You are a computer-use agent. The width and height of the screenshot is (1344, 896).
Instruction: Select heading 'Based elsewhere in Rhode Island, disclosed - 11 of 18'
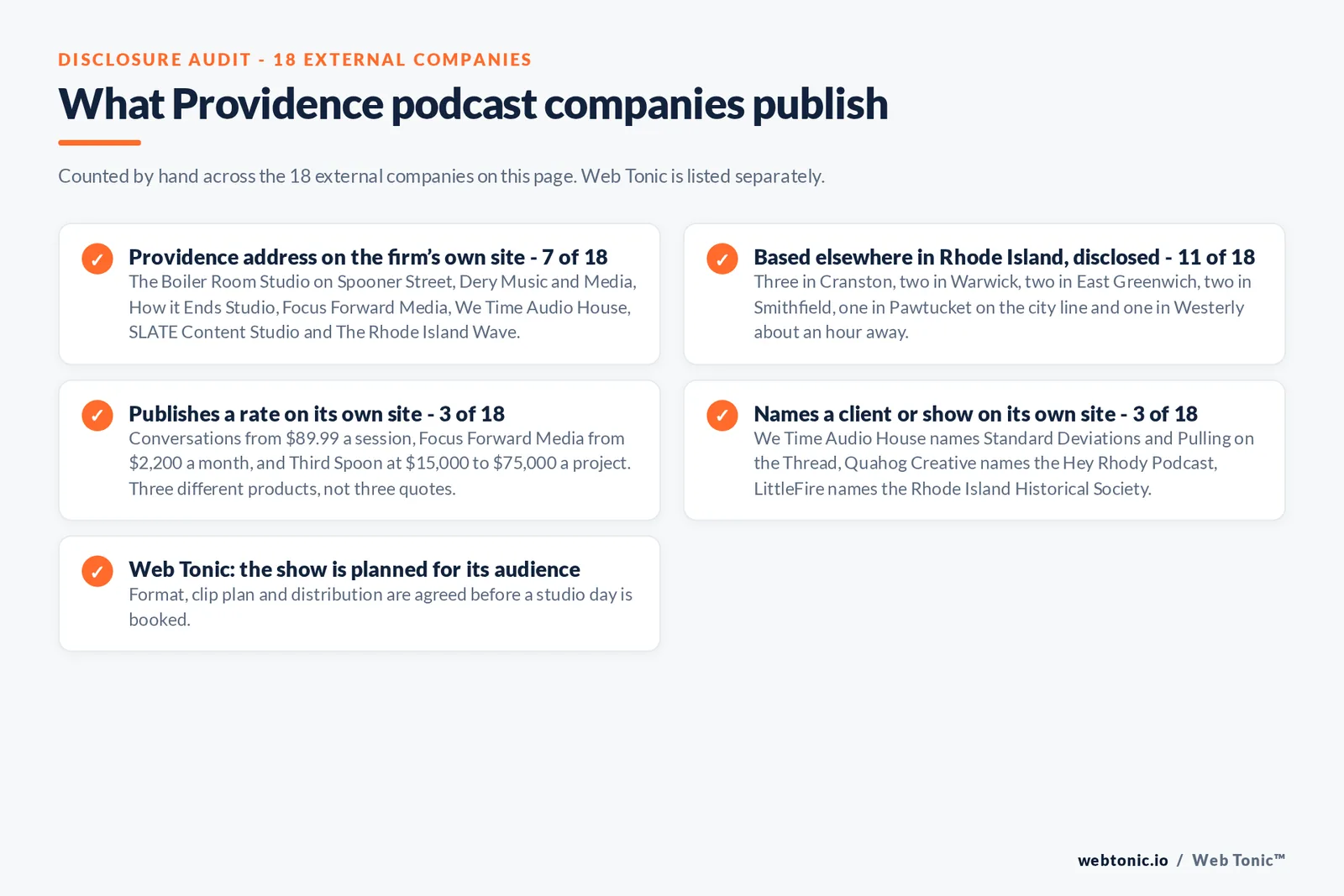[x=1004, y=257]
